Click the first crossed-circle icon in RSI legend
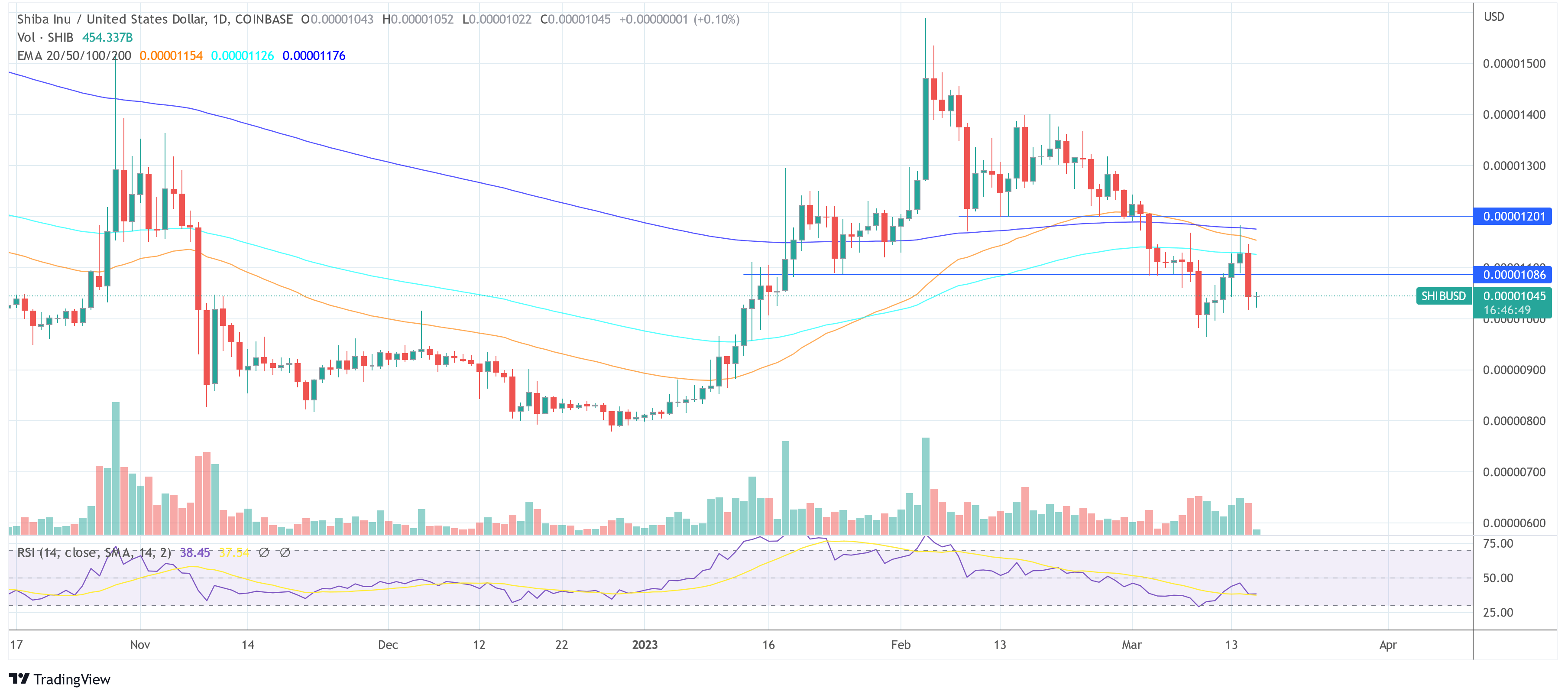1568x698 pixels. click(263, 552)
